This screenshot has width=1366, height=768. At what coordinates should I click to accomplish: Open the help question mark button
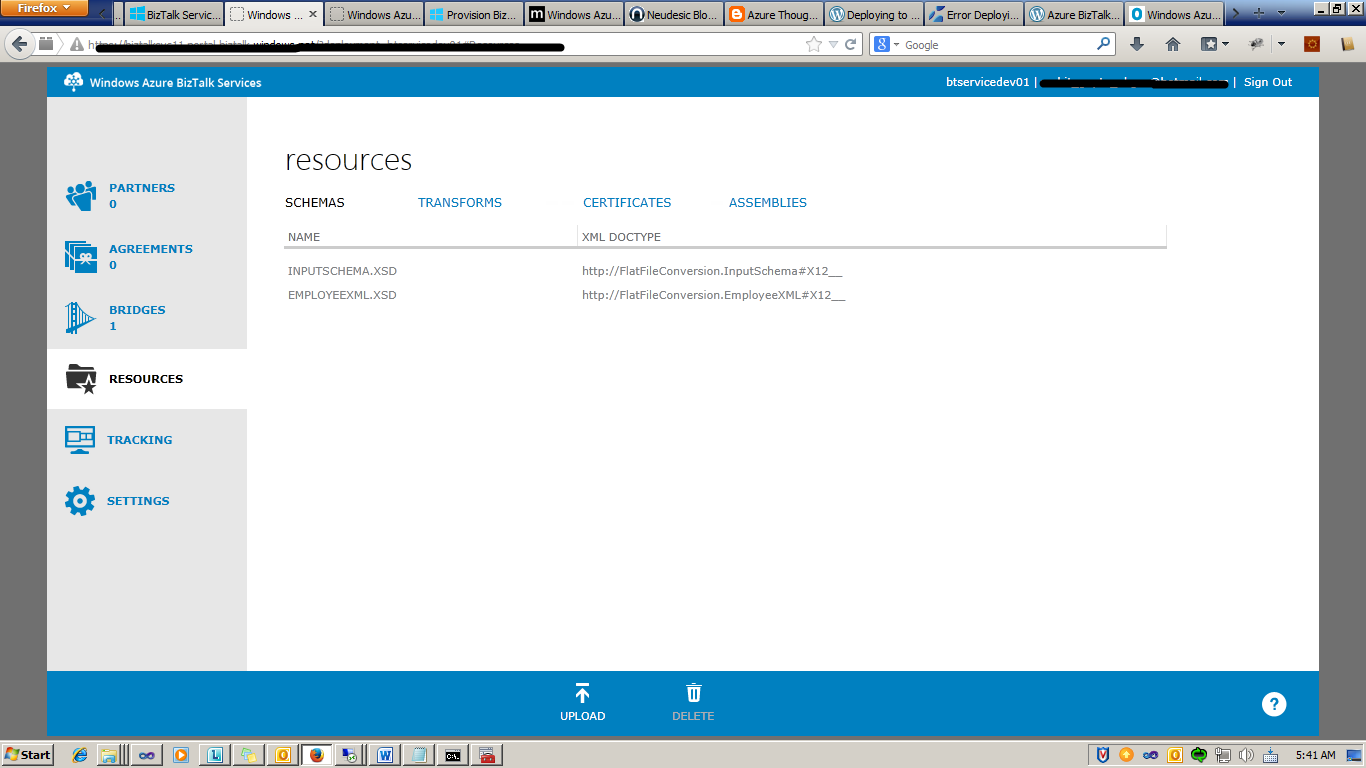1273,704
